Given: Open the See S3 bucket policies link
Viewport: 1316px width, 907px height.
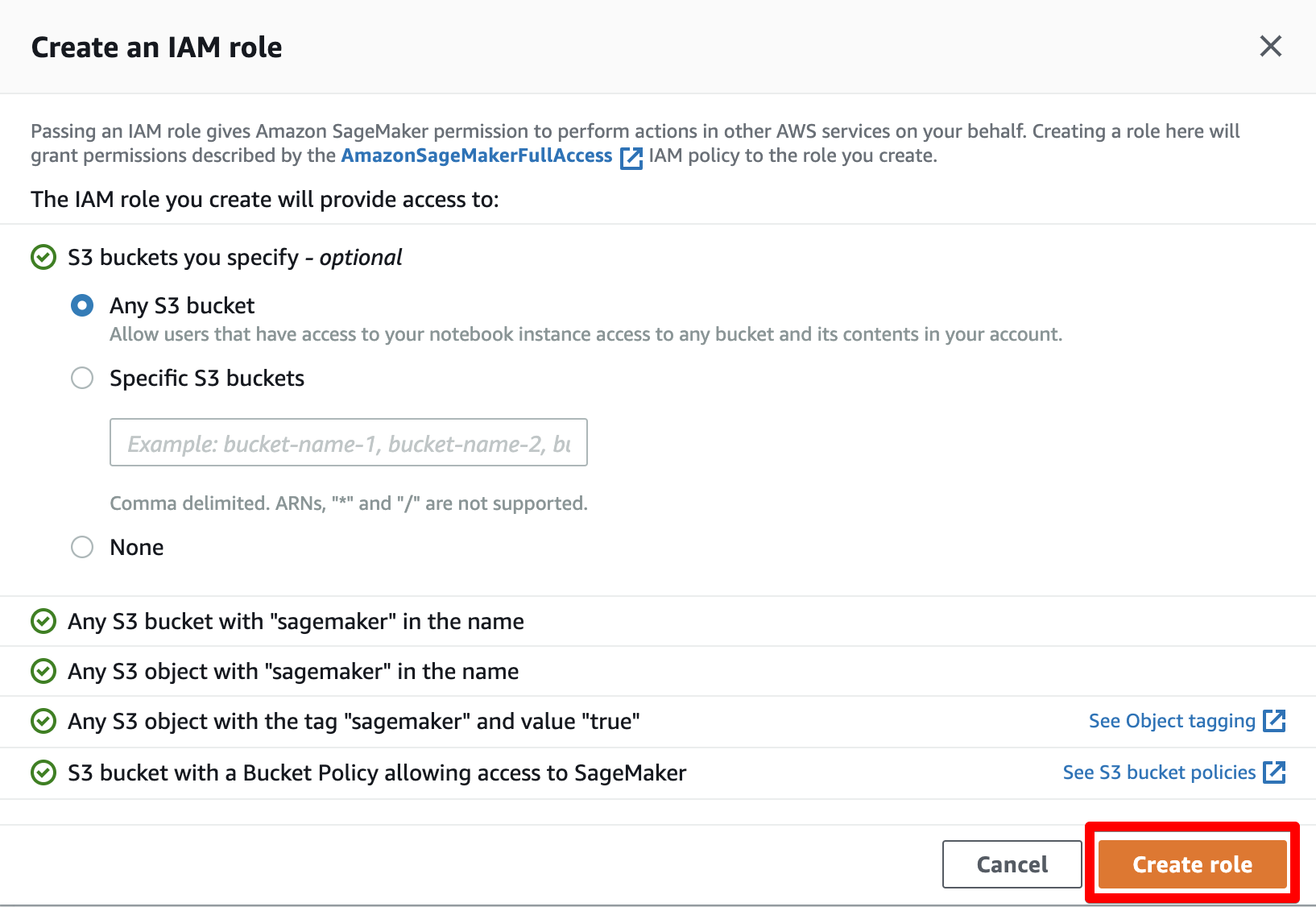Looking at the screenshot, I should pos(1159,772).
